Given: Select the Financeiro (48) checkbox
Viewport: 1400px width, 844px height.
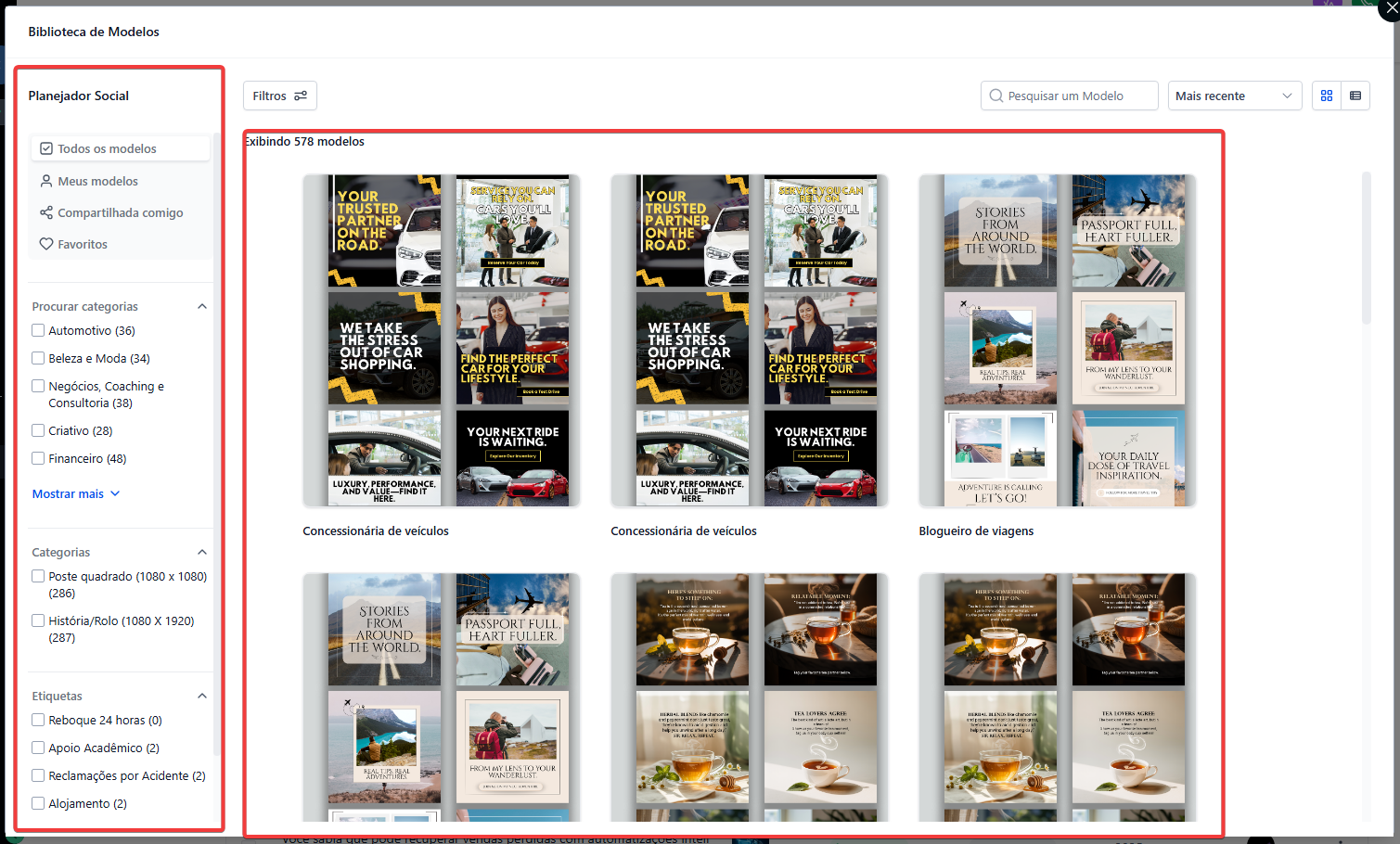Looking at the screenshot, I should (x=38, y=458).
